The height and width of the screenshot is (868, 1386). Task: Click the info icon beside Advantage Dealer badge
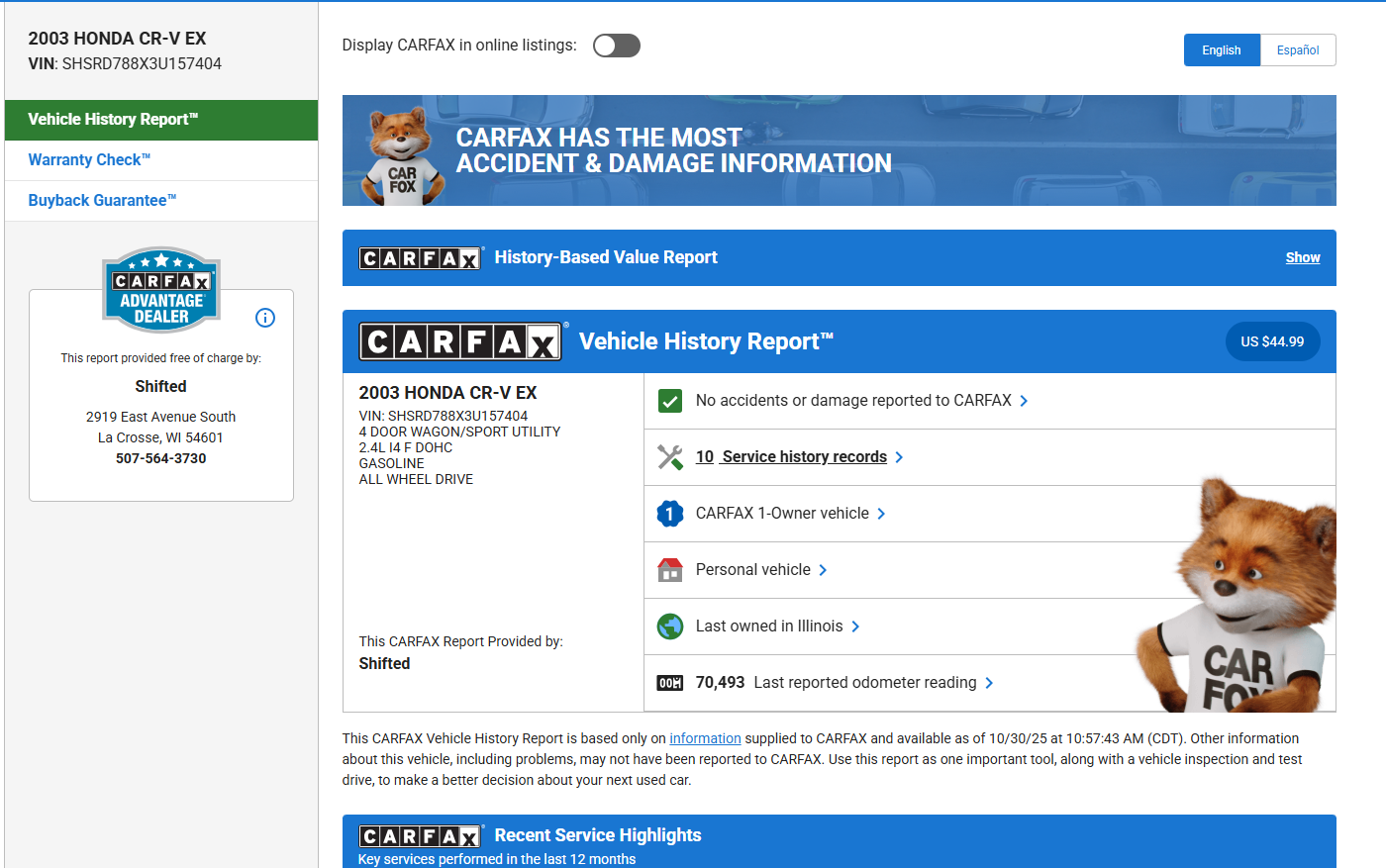point(265,318)
